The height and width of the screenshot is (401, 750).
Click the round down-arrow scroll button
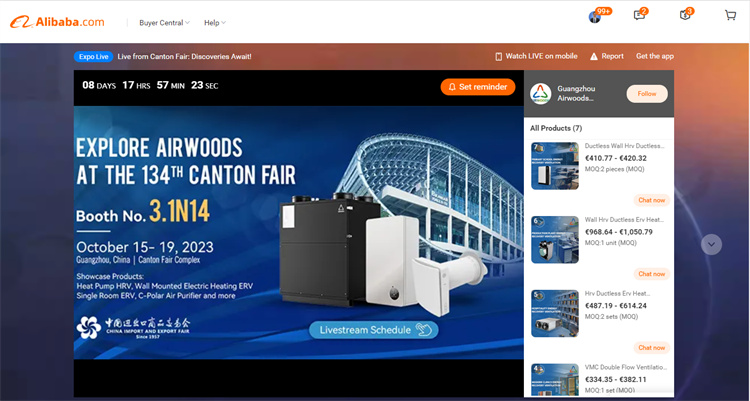(711, 244)
